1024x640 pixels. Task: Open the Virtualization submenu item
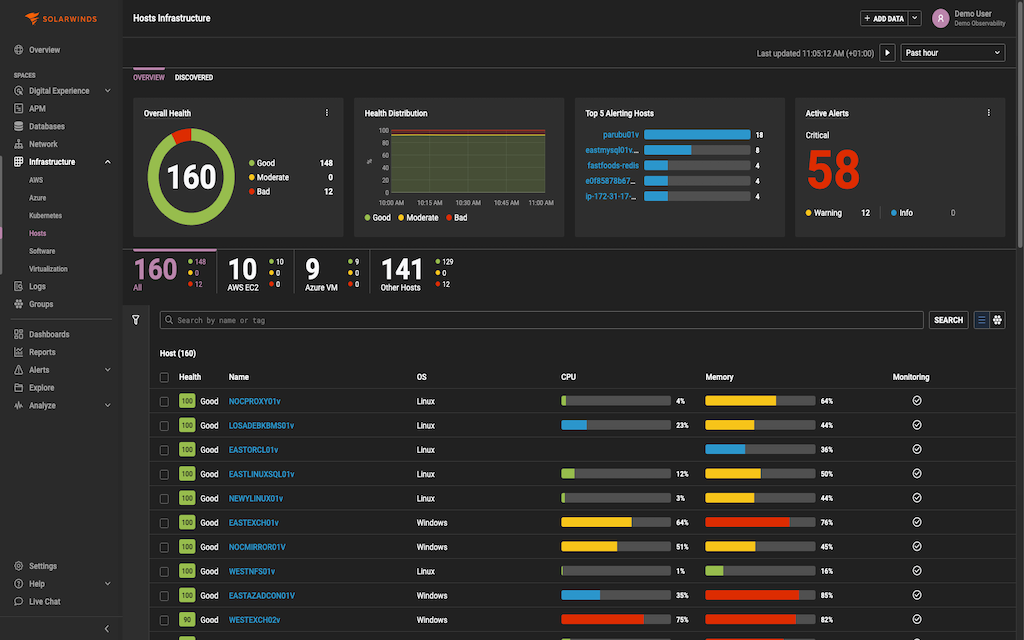click(x=48, y=268)
